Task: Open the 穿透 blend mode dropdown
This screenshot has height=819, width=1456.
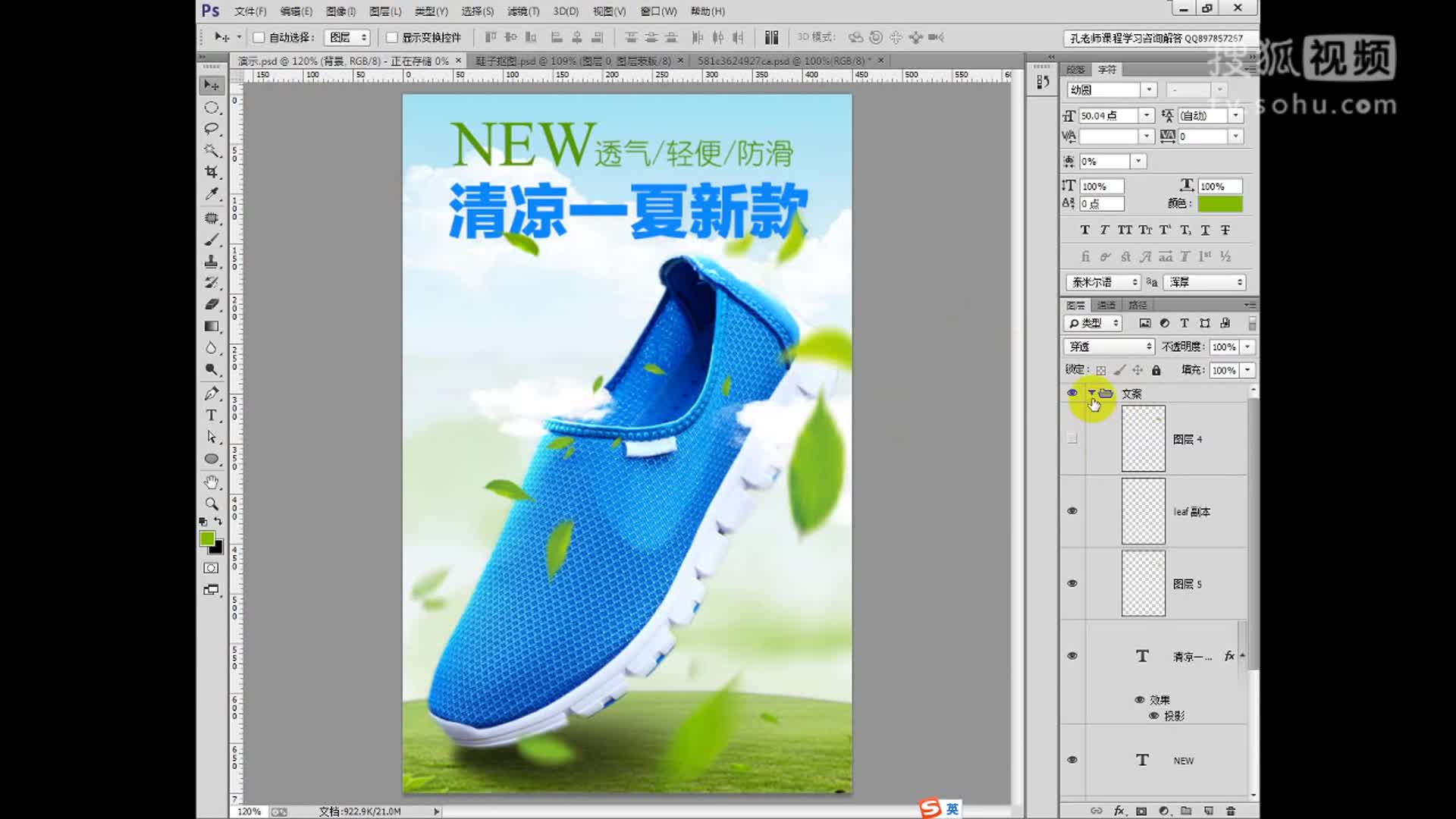Action: [1109, 347]
